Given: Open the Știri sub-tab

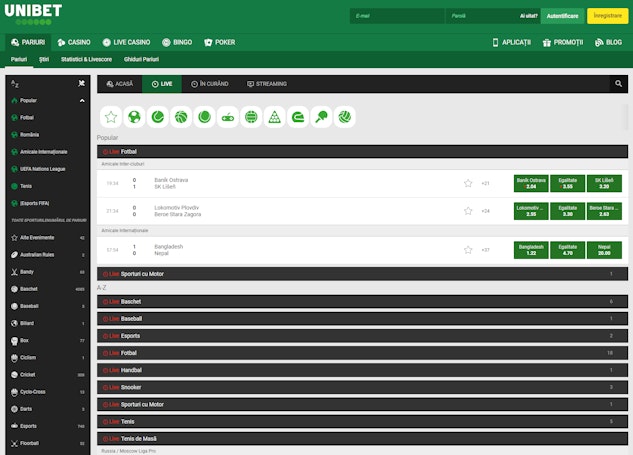Looking at the screenshot, I should (x=44, y=59).
